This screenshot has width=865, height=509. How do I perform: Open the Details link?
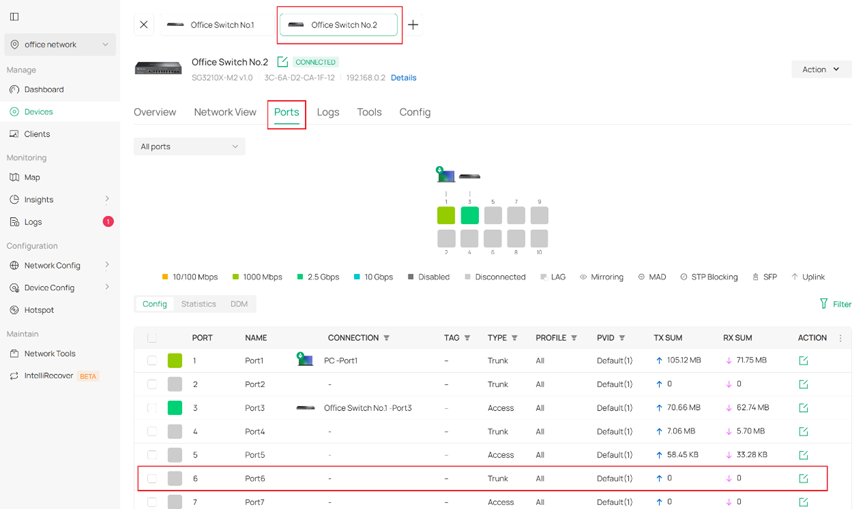[403, 78]
